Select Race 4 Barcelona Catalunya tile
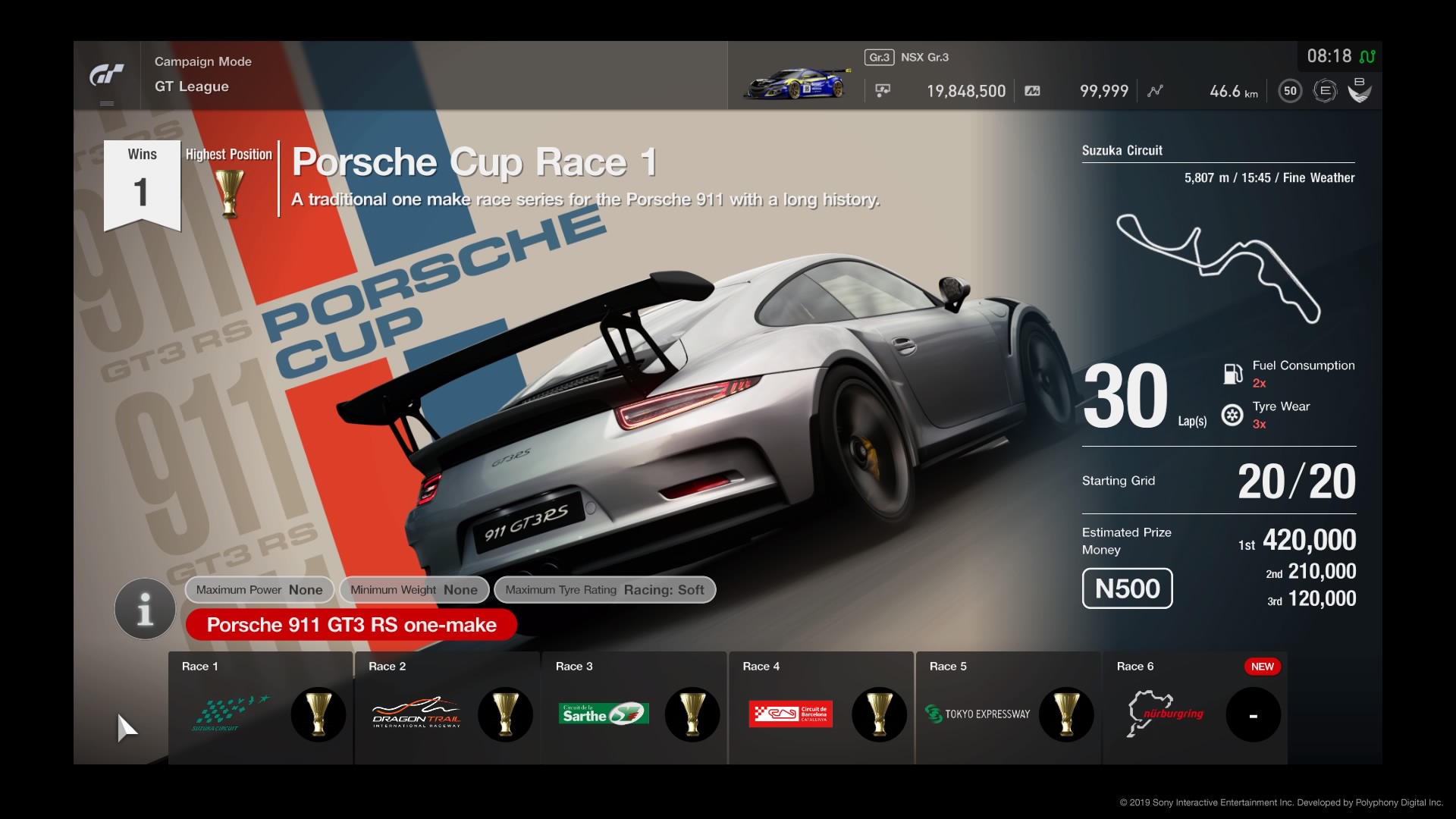Viewport: 1456px width, 819px height. click(x=821, y=708)
